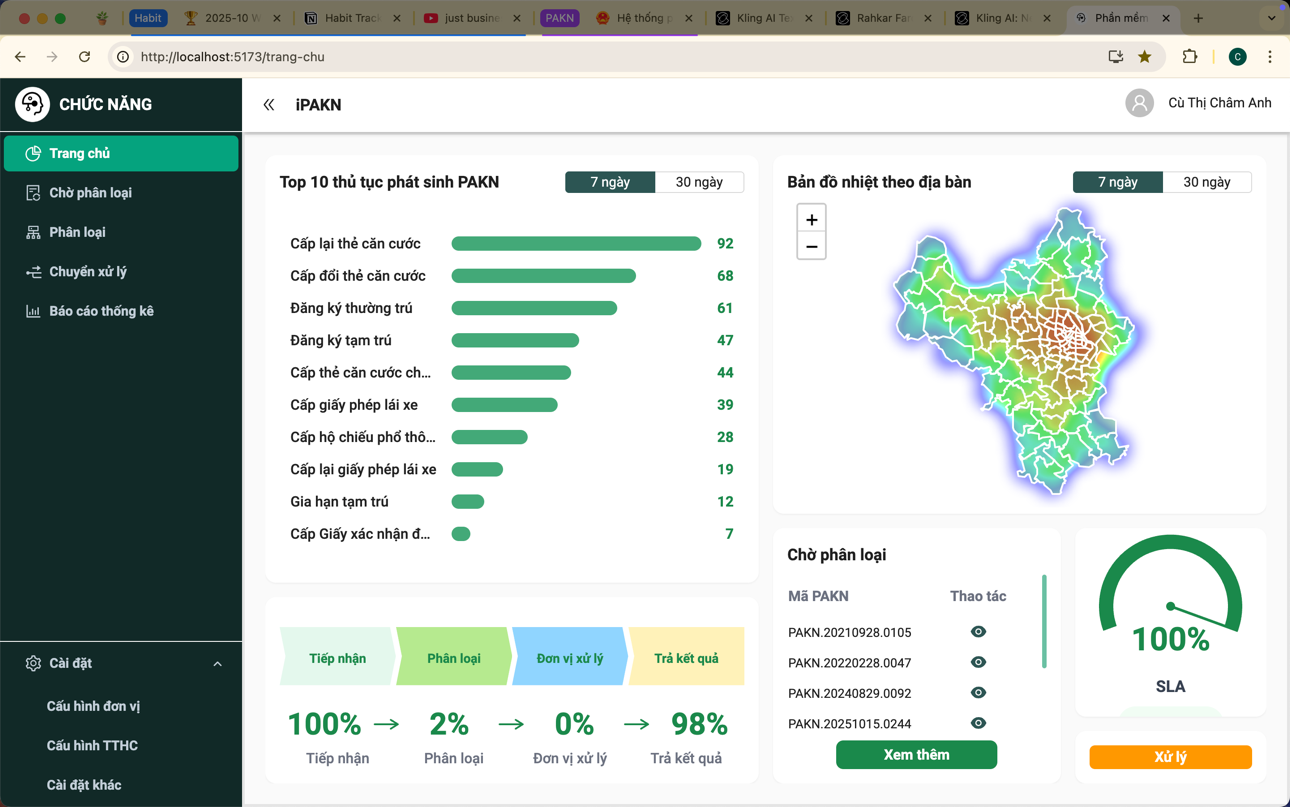Collapse the Cài đặt section chevron
The height and width of the screenshot is (807, 1290).
coord(218,662)
